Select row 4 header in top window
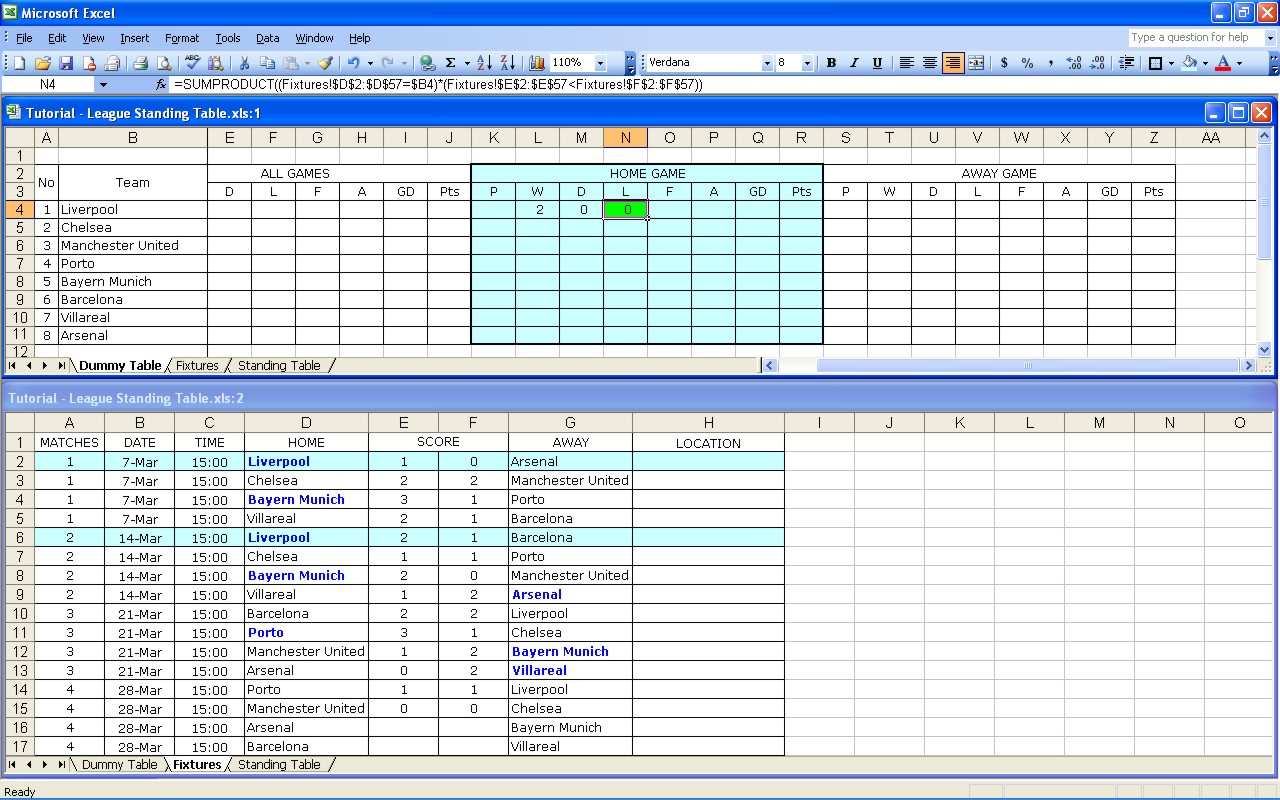 coord(20,210)
